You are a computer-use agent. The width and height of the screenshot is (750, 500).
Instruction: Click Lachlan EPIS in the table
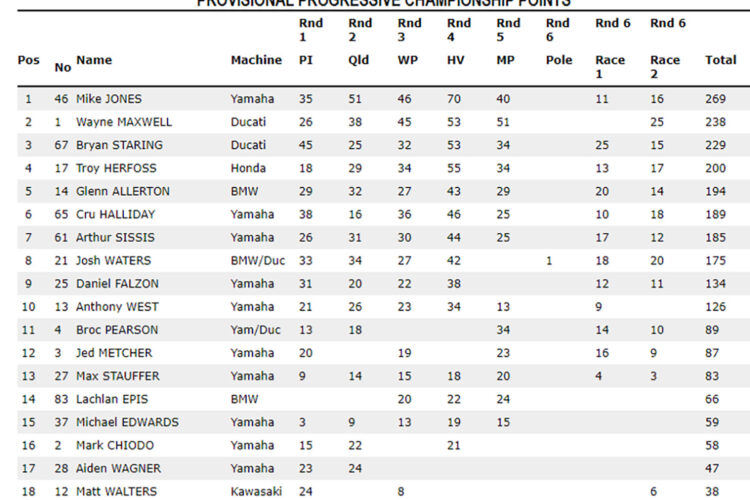point(112,399)
